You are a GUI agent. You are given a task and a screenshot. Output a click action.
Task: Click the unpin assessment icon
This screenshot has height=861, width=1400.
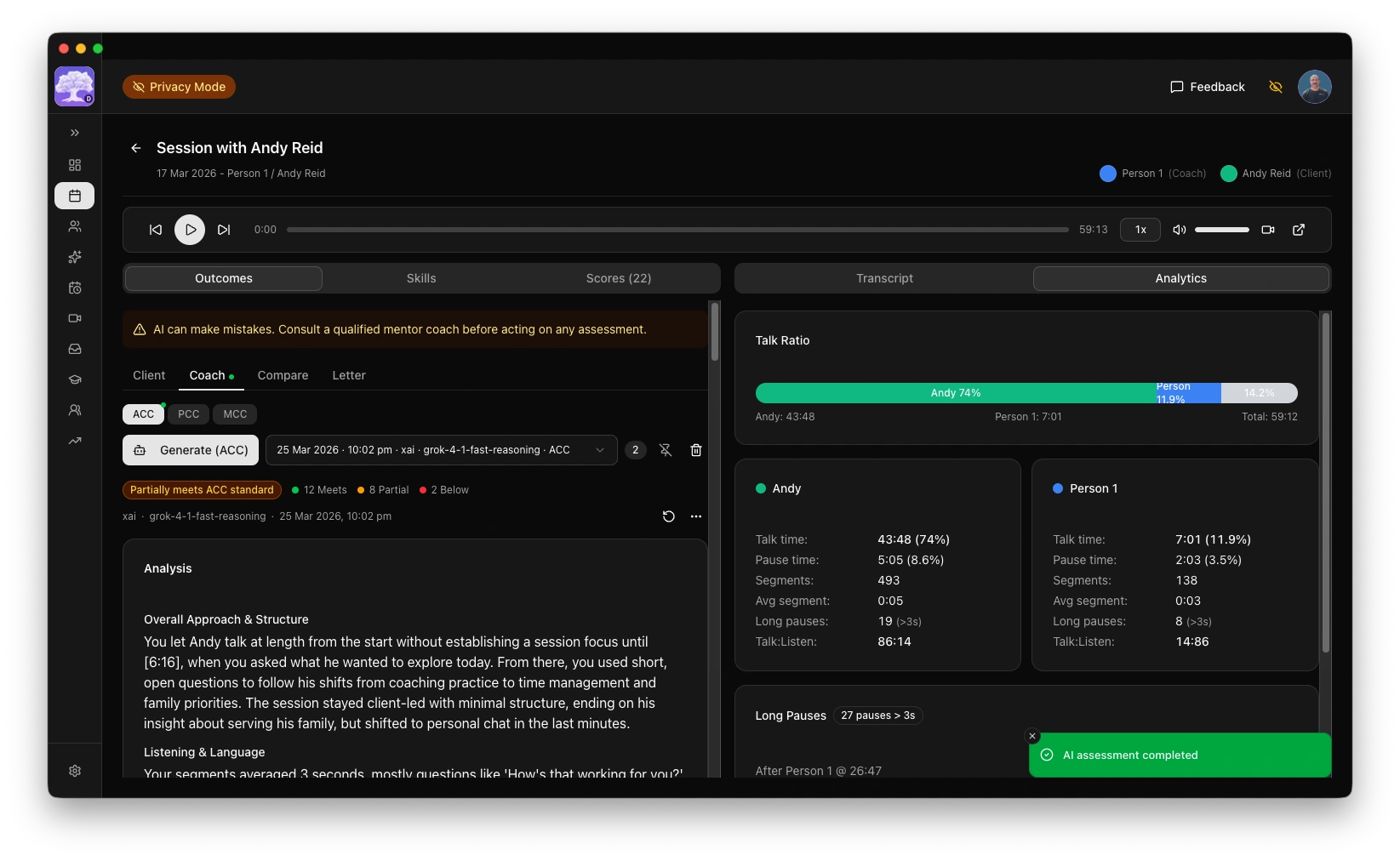(666, 450)
